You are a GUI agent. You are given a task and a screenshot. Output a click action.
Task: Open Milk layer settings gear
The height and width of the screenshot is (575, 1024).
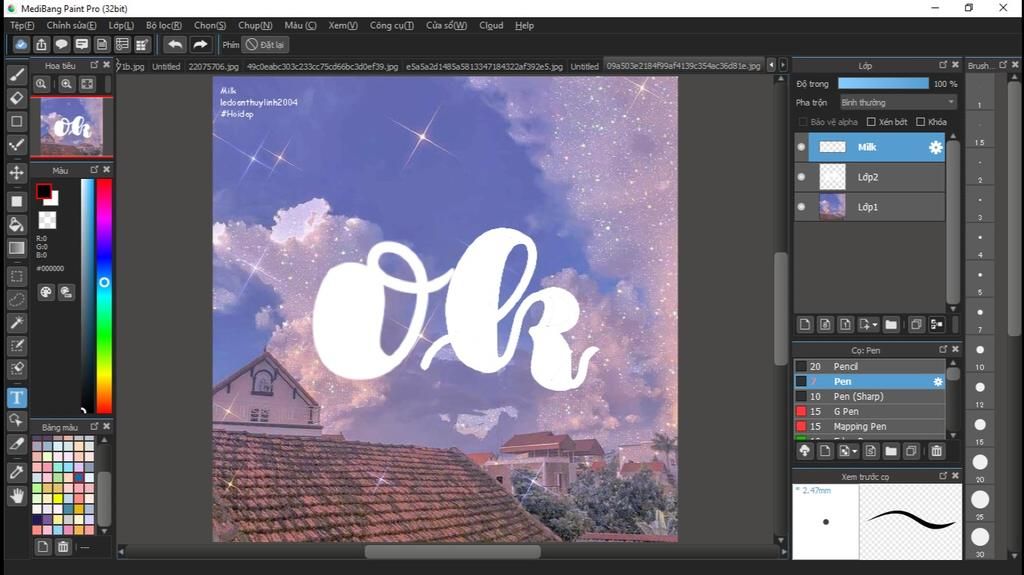[936, 147]
